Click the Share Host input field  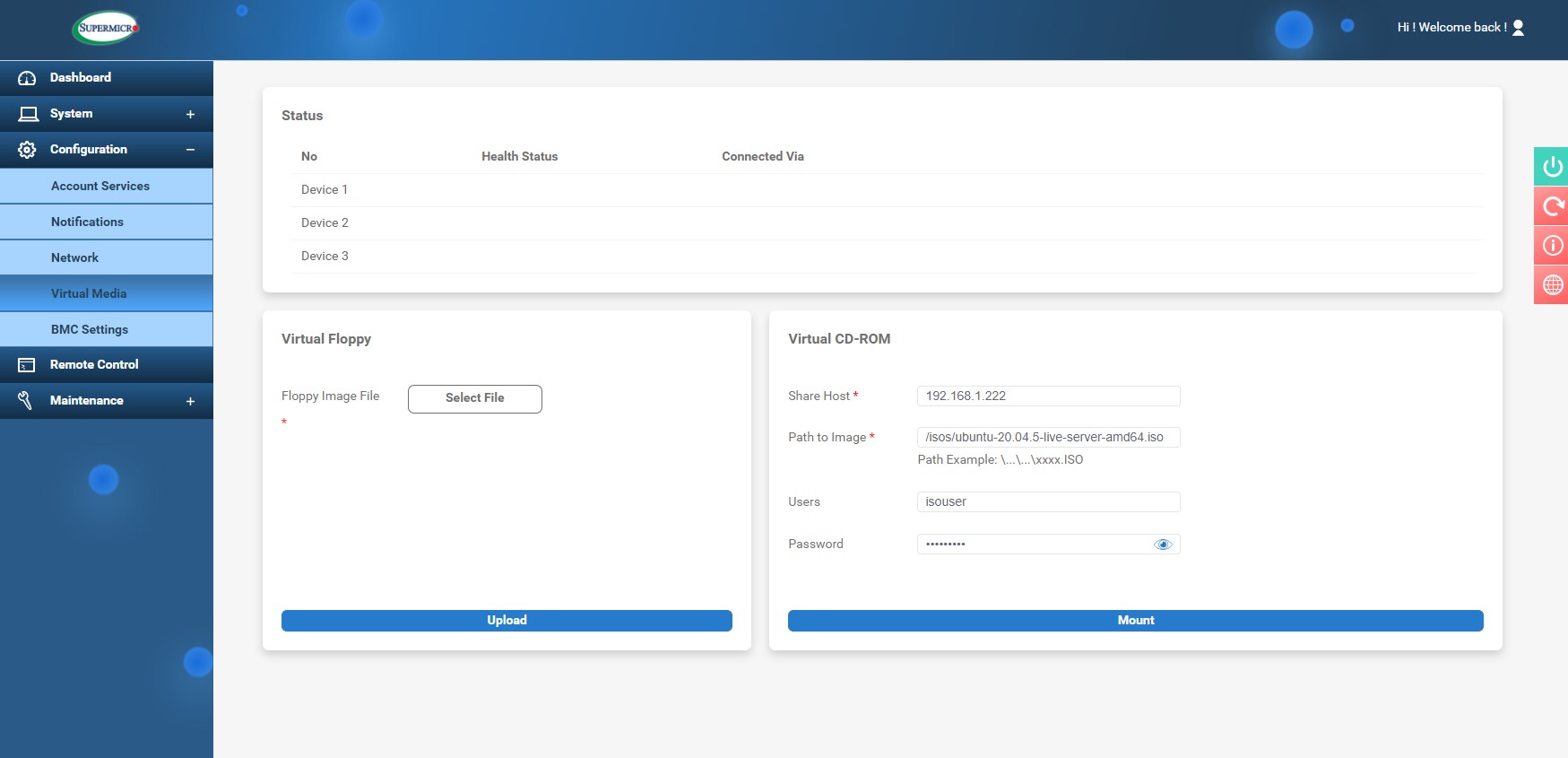[x=1047, y=396]
